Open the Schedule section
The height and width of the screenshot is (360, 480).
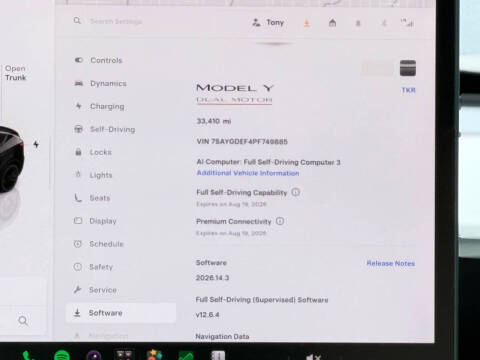coord(98,244)
